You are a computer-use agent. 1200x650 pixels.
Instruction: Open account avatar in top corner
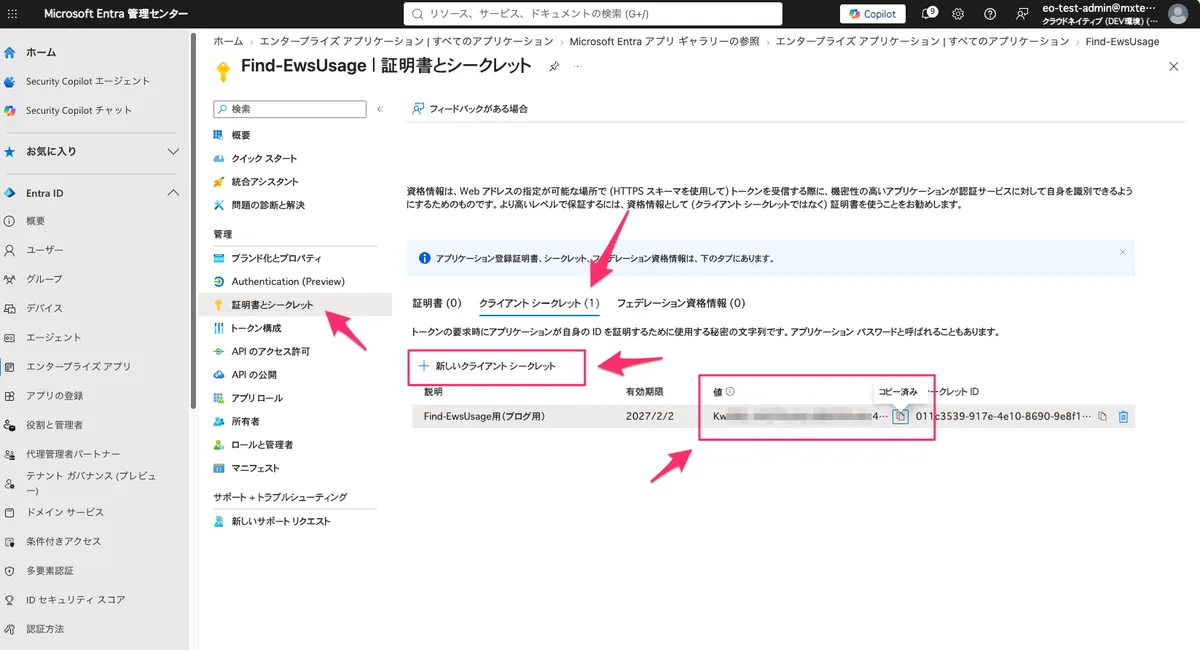point(1178,14)
